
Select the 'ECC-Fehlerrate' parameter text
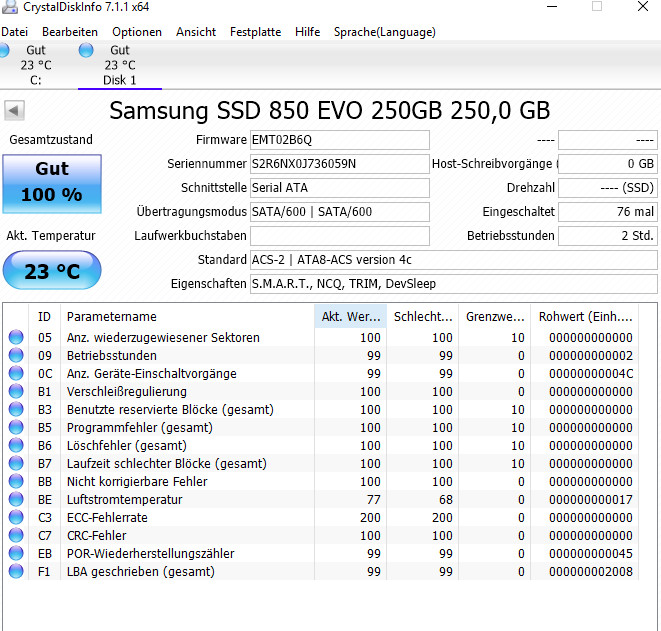click(x=107, y=518)
